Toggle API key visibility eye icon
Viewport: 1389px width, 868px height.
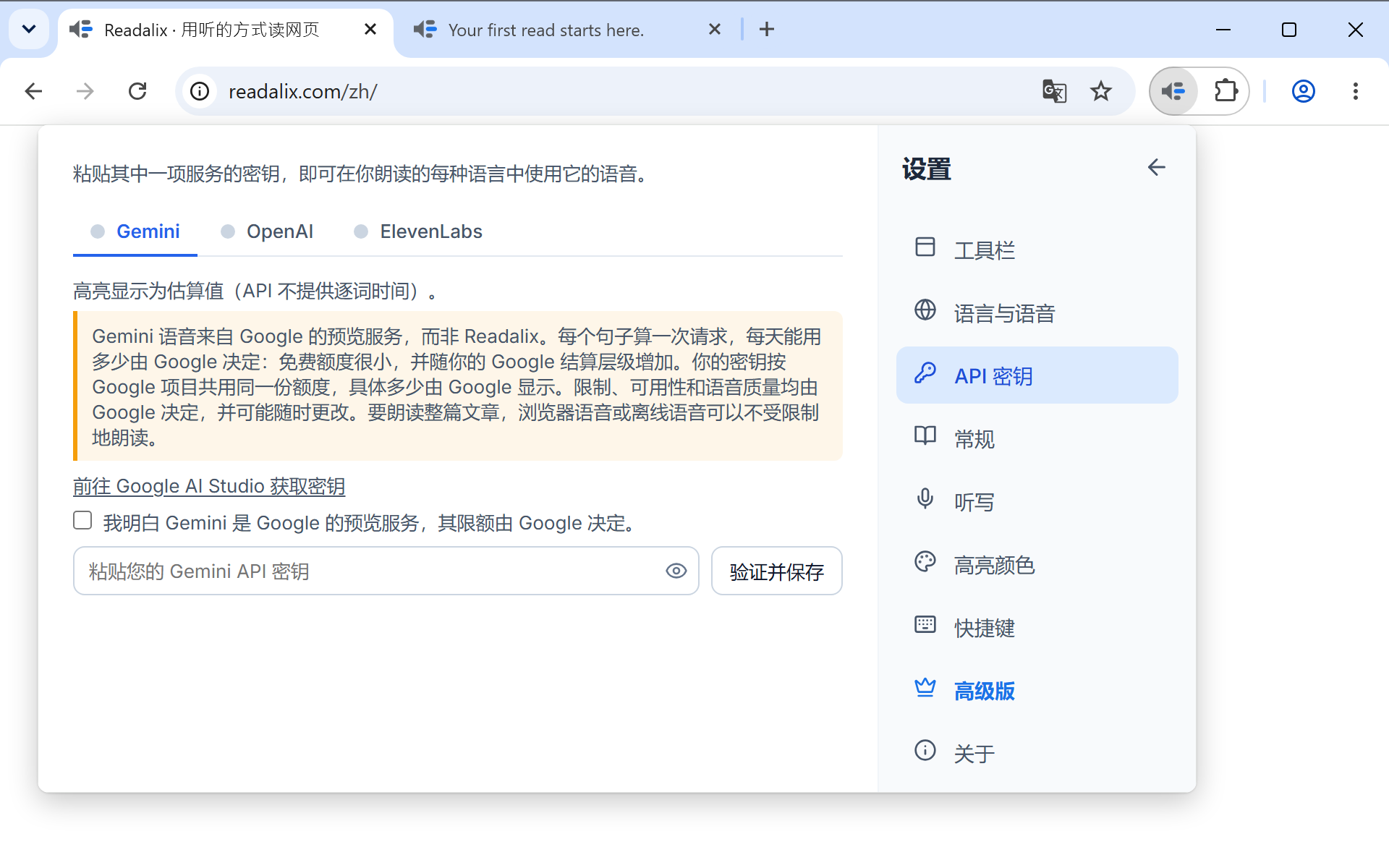tap(676, 571)
